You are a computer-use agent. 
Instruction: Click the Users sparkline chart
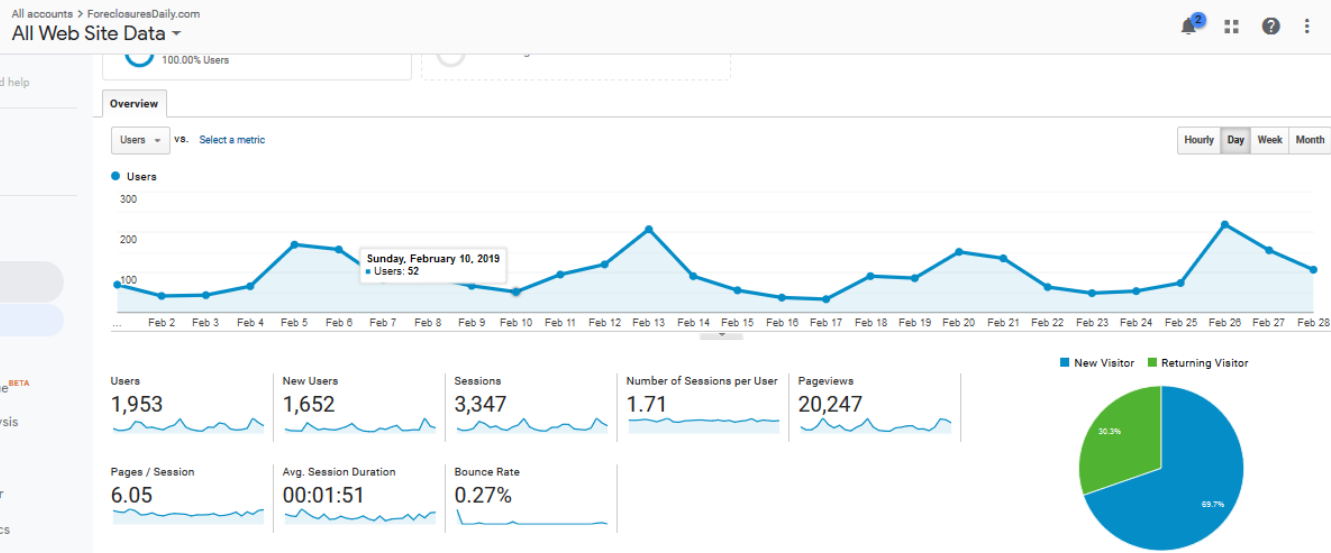188,426
